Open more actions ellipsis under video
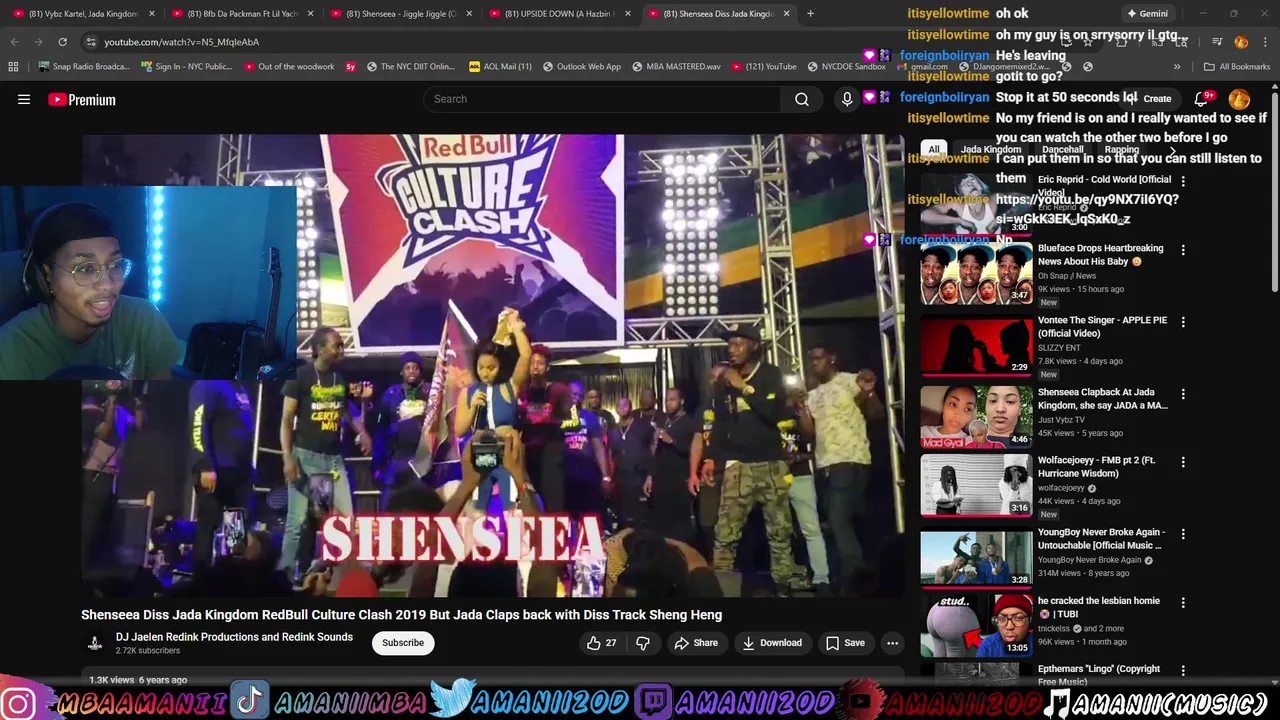 pos(892,643)
